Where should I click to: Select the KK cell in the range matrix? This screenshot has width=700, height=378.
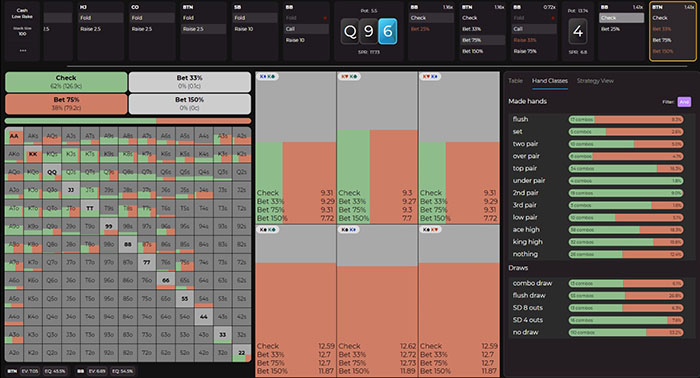pos(33,154)
